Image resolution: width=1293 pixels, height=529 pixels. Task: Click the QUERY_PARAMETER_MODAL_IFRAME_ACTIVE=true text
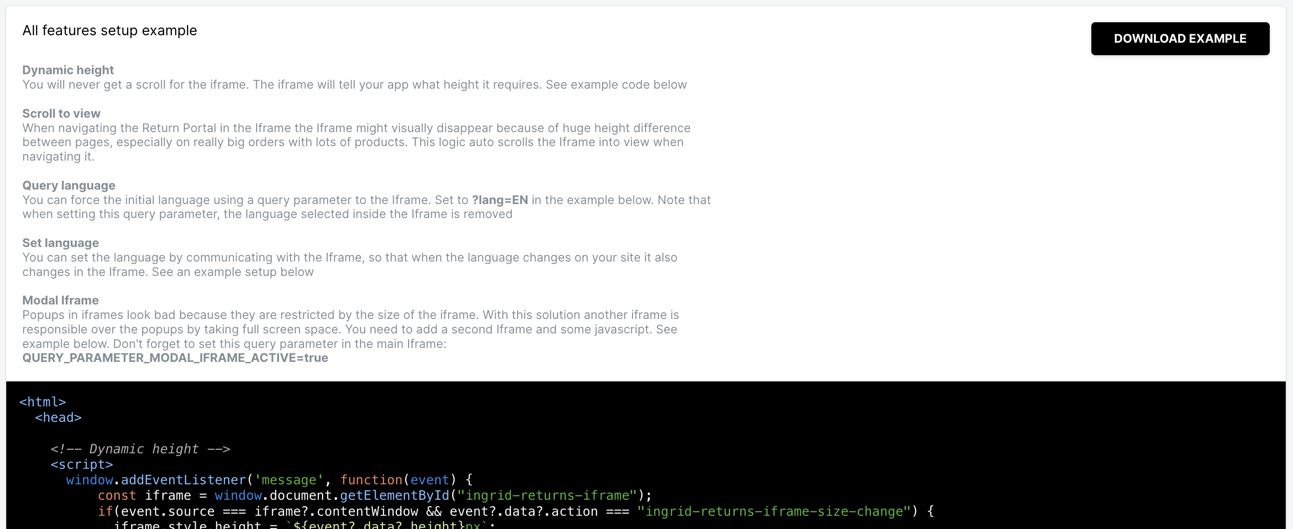pyautogui.click(x=175, y=358)
